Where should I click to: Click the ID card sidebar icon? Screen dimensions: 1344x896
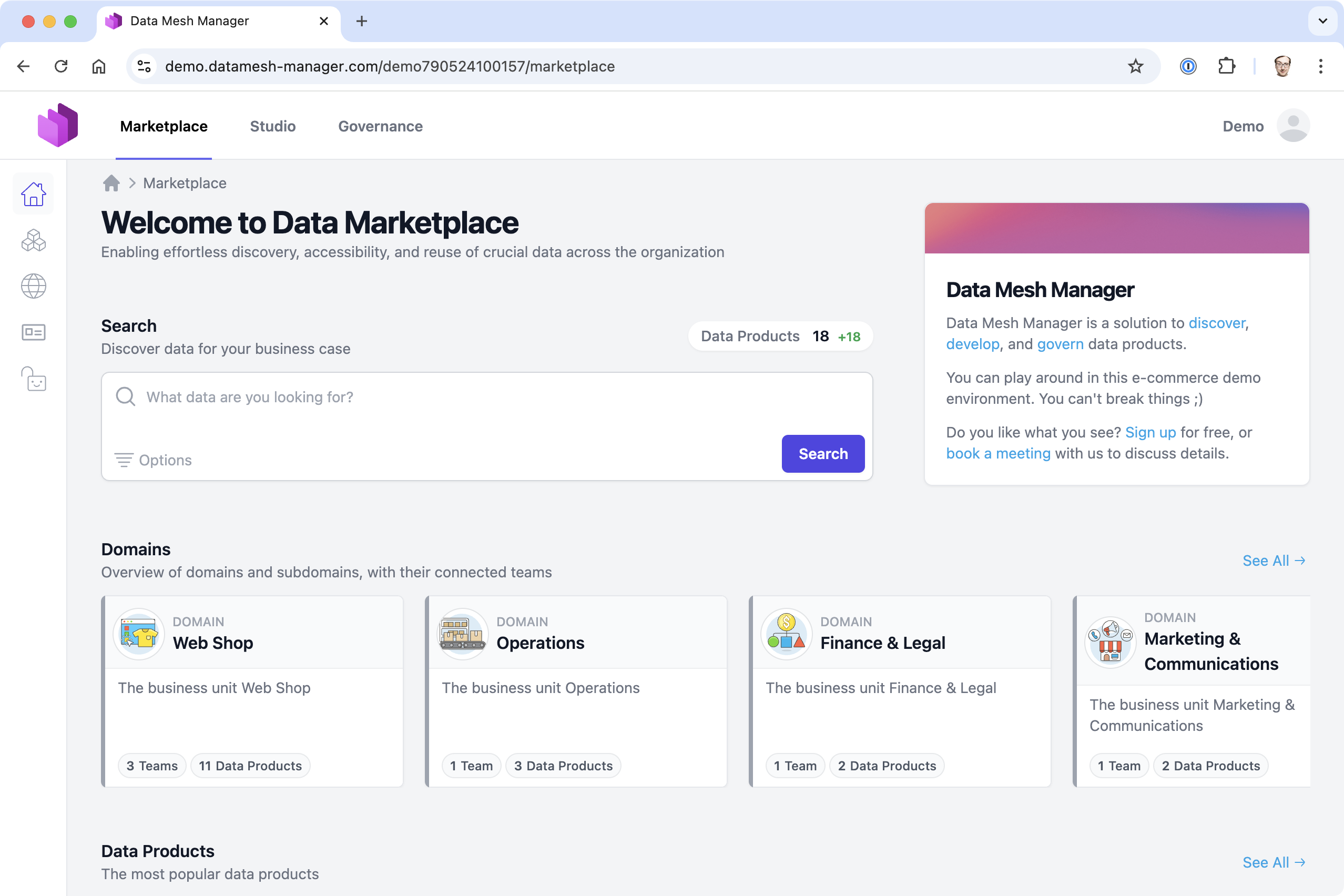tap(34, 332)
